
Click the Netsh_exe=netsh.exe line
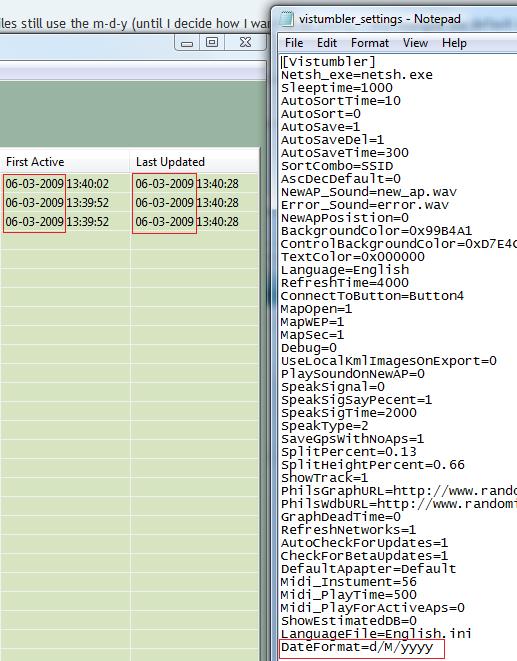pos(357,75)
